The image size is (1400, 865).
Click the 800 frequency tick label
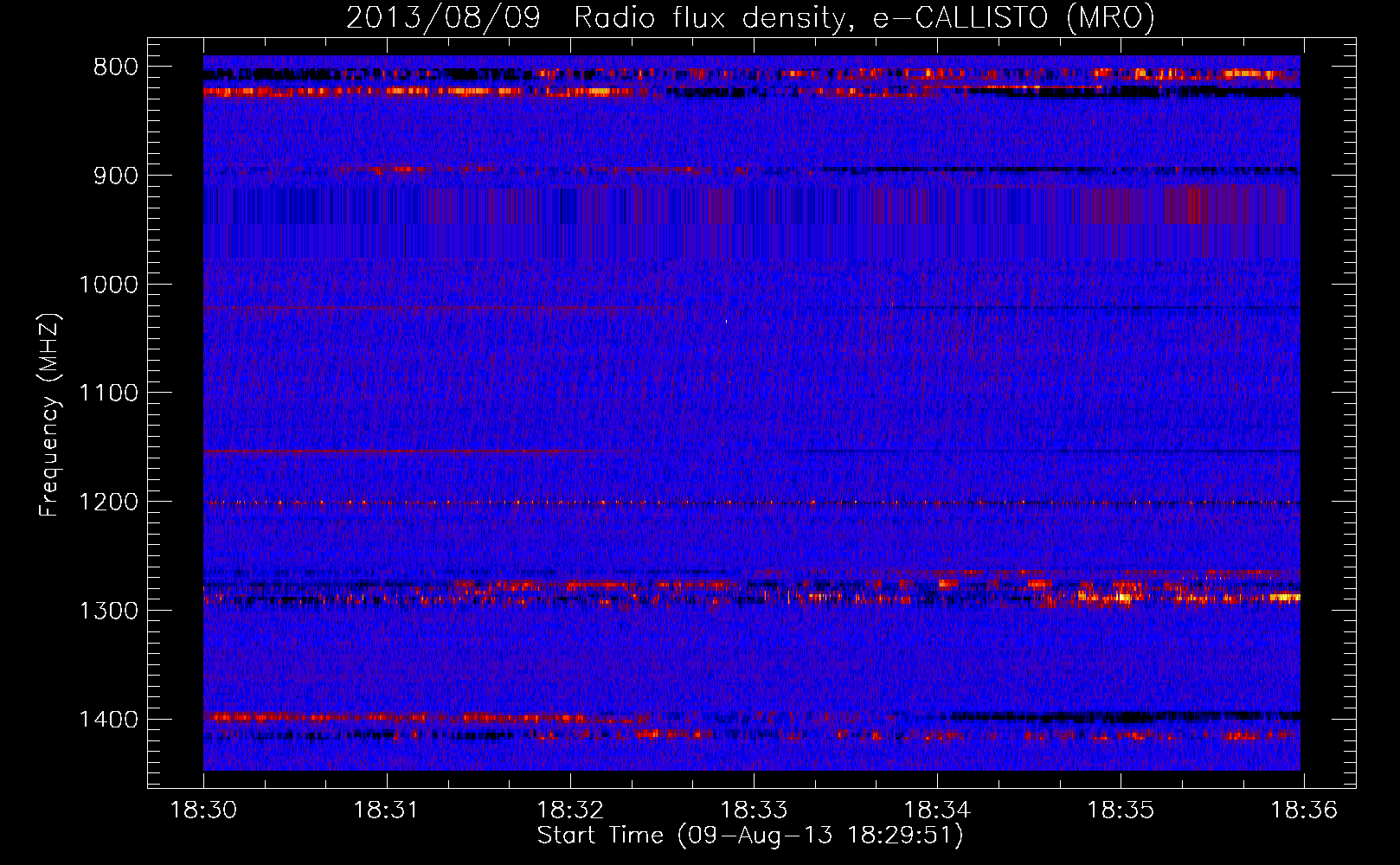pos(116,67)
